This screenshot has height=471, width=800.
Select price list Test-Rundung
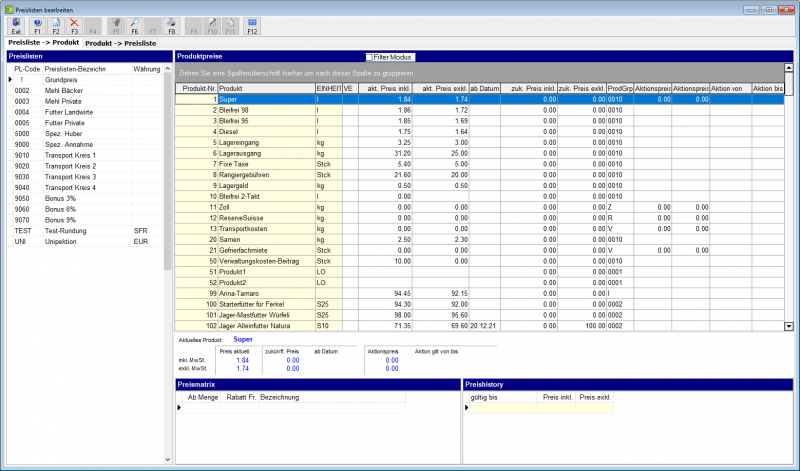(x=85, y=231)
